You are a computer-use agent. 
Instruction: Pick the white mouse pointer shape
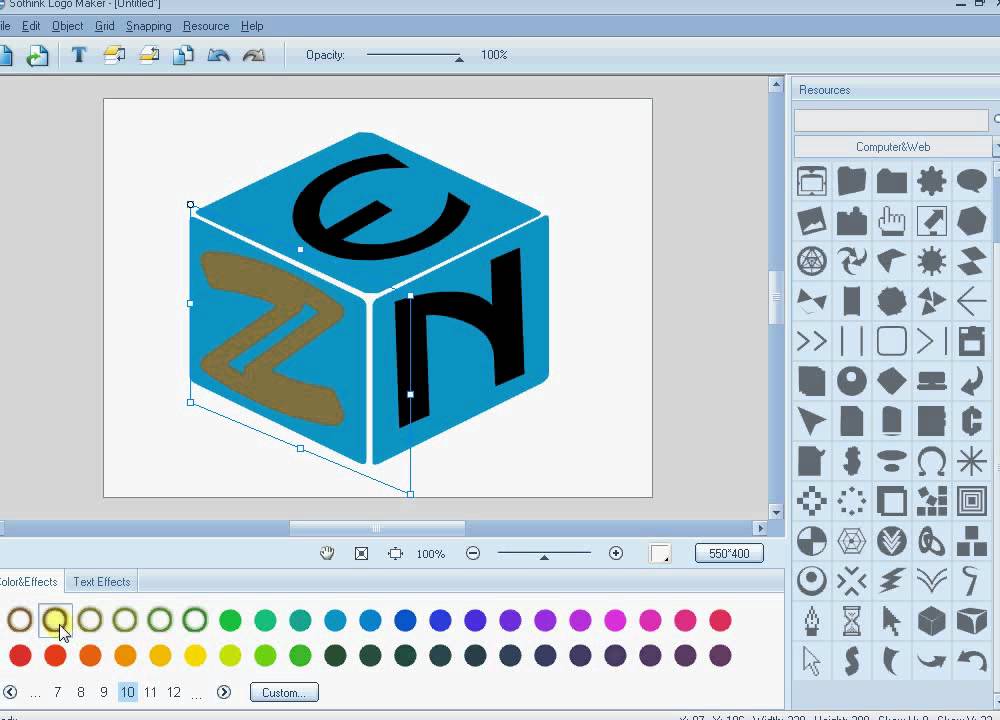coord(812,661)
